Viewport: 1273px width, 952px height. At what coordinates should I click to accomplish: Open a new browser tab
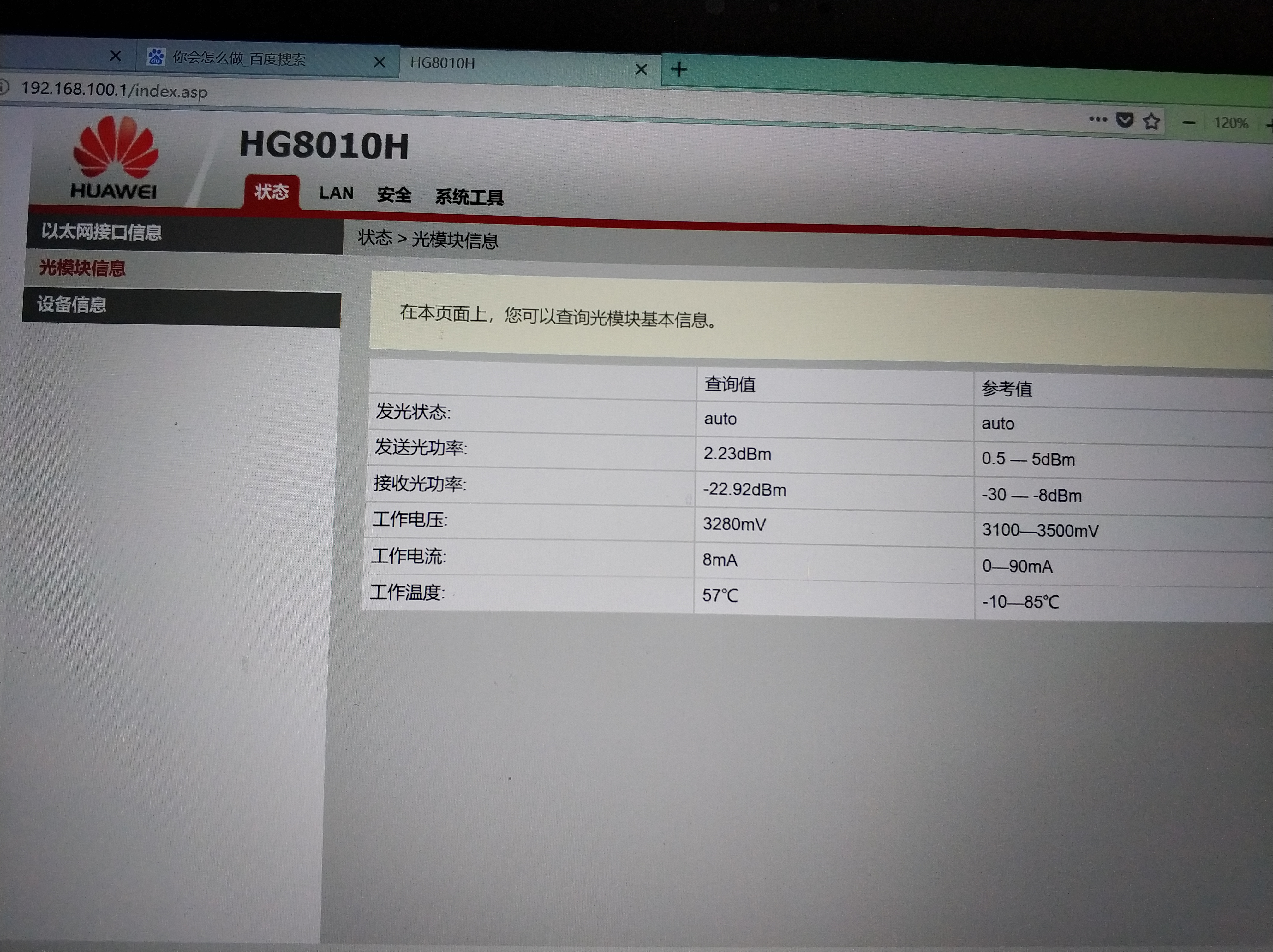pyautogui.click(x=679, y=70)
